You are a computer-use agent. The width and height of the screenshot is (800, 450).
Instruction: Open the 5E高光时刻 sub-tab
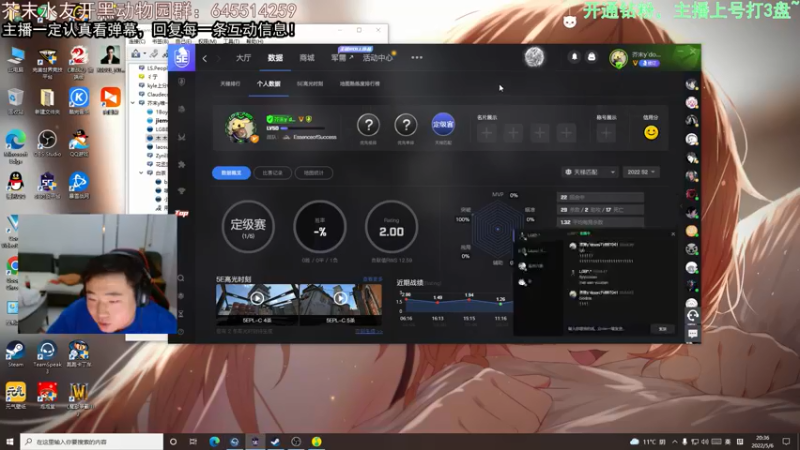click(x=310, y=84)
